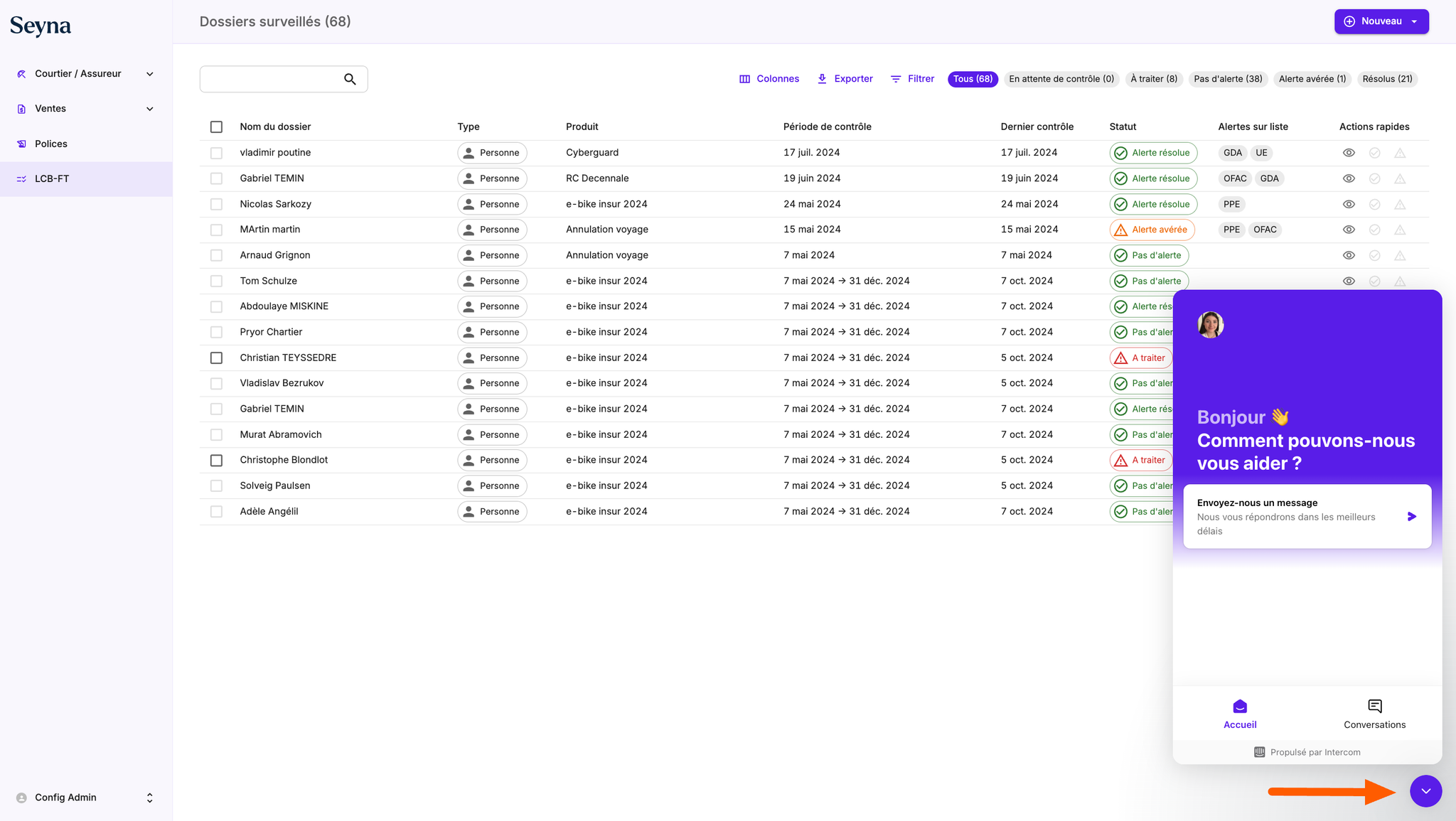Click the Propulsé par Intercom link
This screenshot has height=821, width=1456.
click(x=1307, y=752)
